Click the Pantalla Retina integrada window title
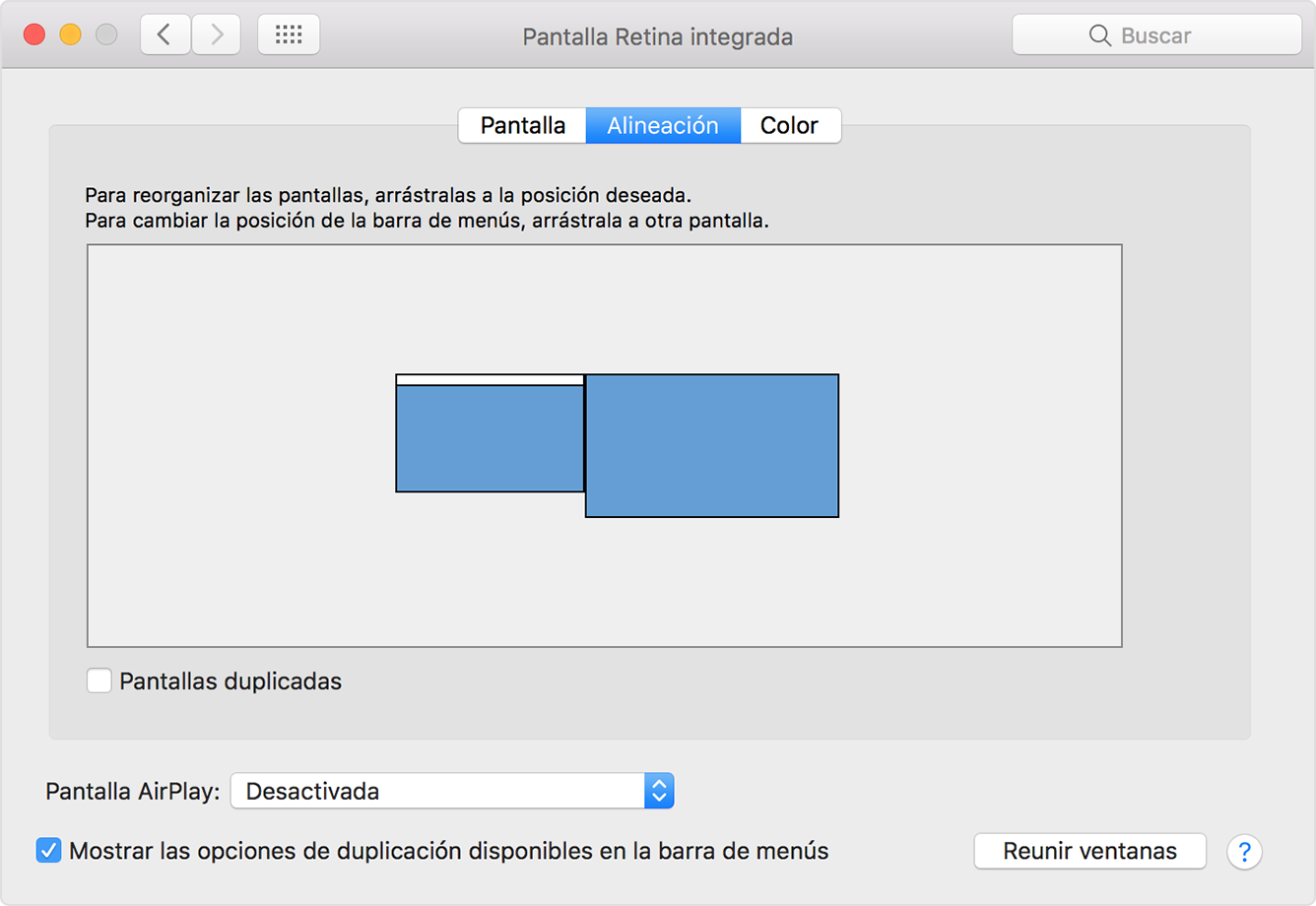The width and height of the screenshot is (1316, 906). coord(657,36)
